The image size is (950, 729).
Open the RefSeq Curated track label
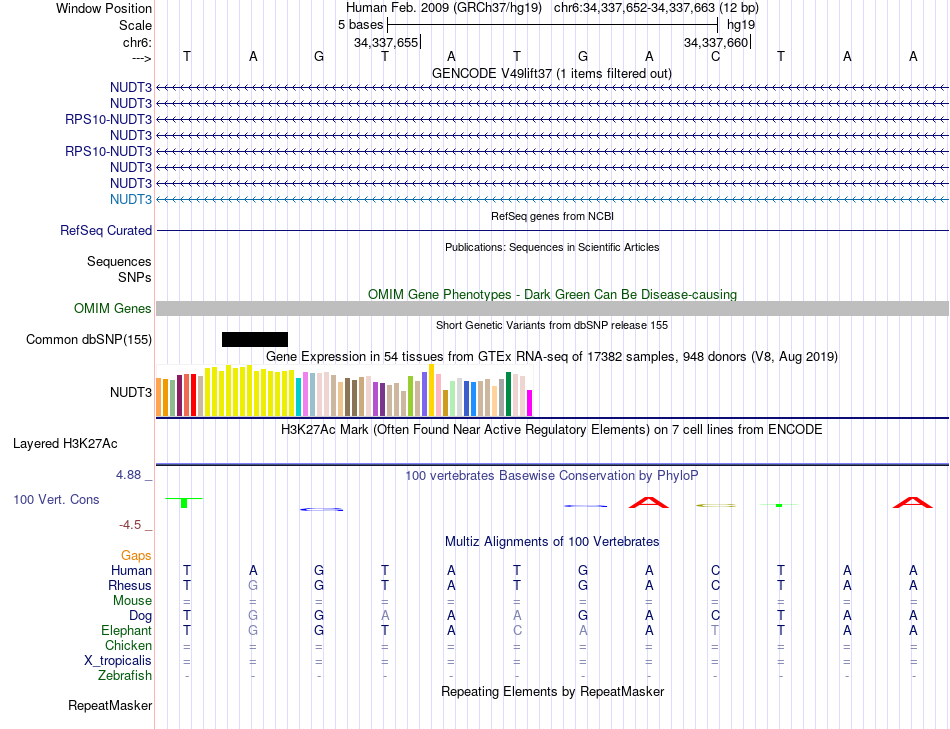[x=106, y=230]
